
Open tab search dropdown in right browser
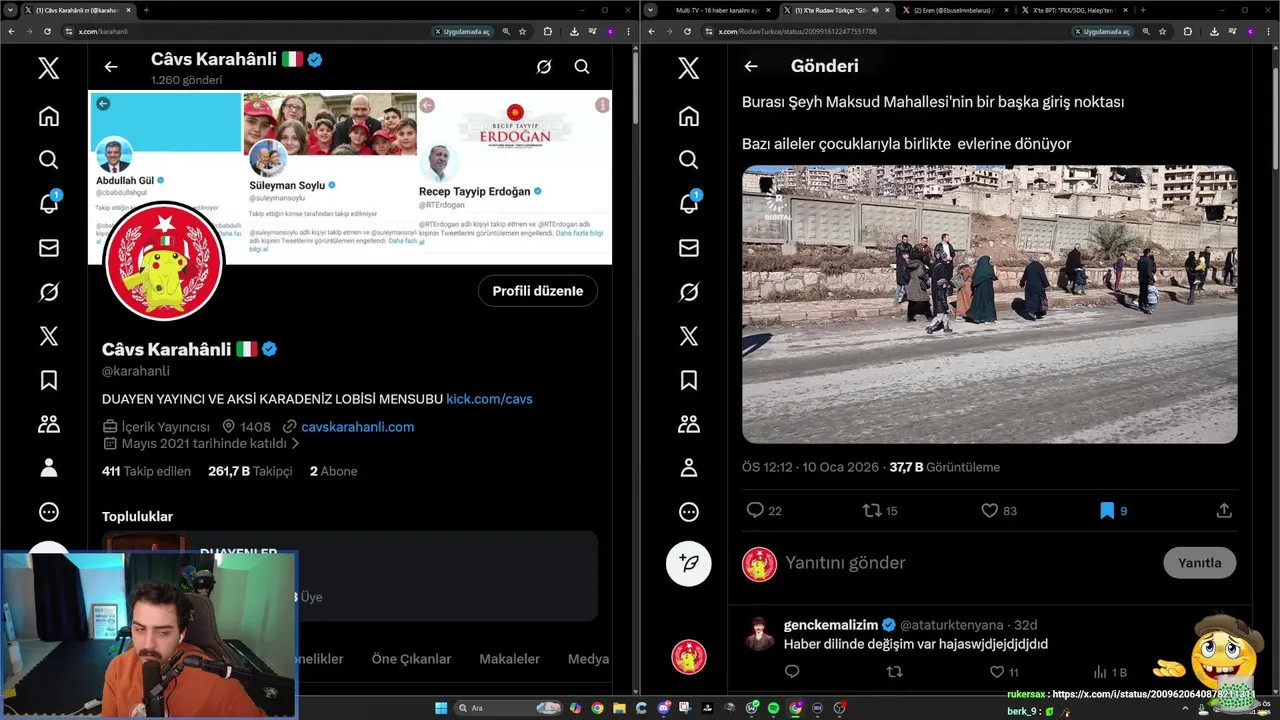click(651, 10)
